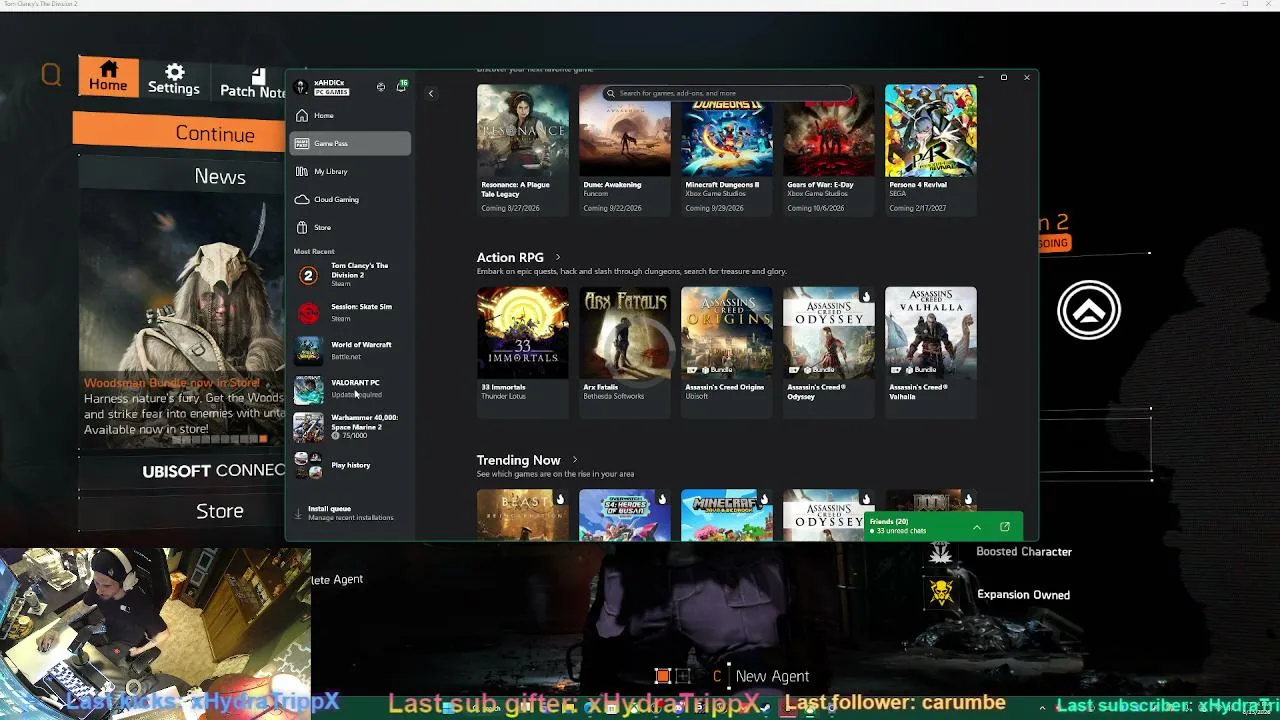The image size is (1280, 720).
Task: Click the Store shopping bag icon
Action: 302,227
